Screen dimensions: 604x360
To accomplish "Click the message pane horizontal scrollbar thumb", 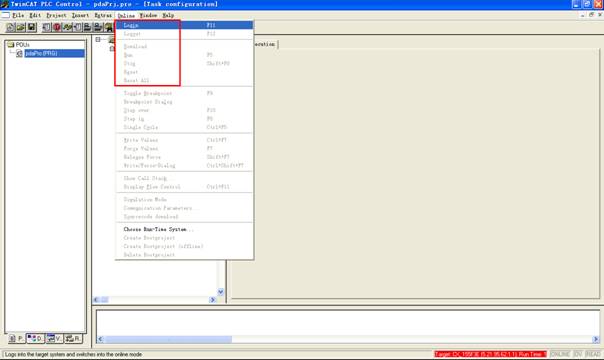I will coord(168,339).
